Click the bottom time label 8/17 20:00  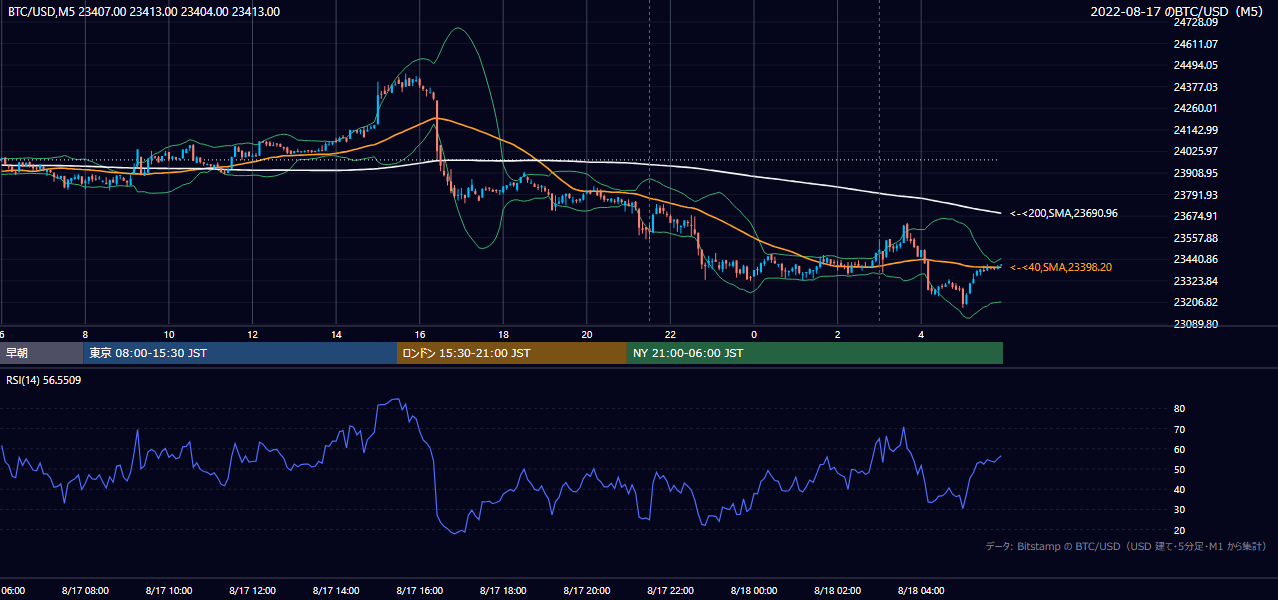(x=587, y=591)
